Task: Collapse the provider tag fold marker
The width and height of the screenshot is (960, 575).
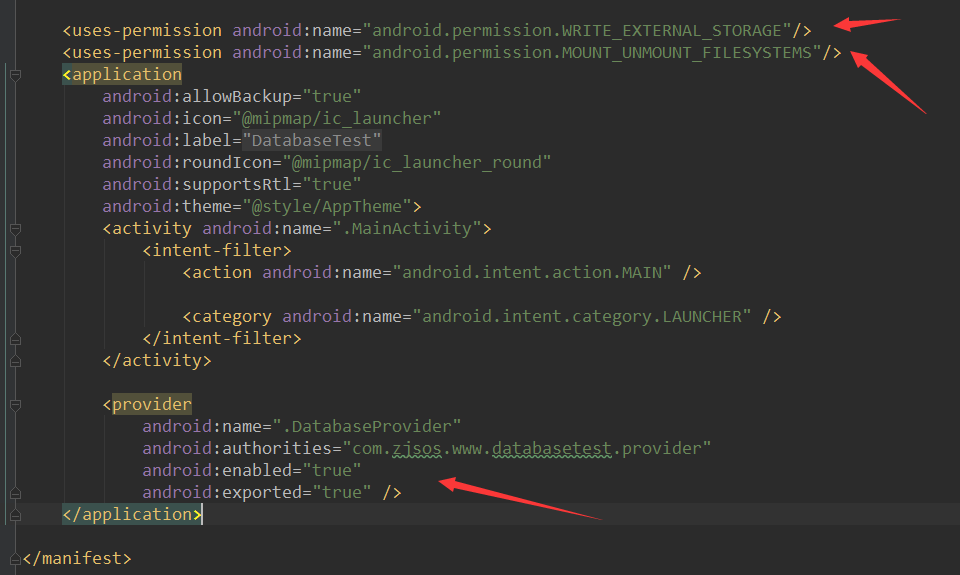Action: coord(15,405)
